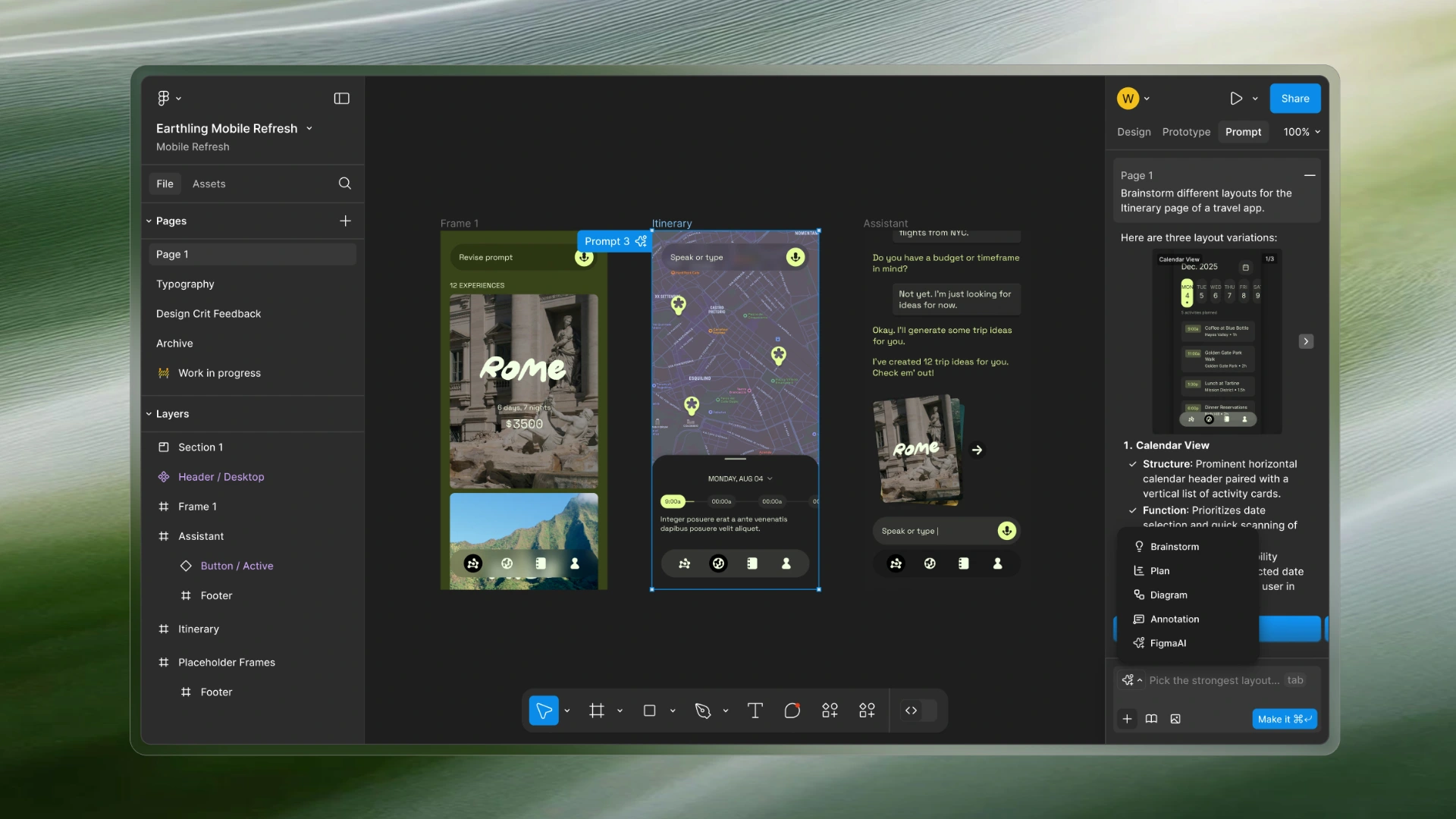The width and height of the screenshot is (1456, 819).
Task: Click the Make it button
Action: pyautogui.click(x=1284, y=719)
